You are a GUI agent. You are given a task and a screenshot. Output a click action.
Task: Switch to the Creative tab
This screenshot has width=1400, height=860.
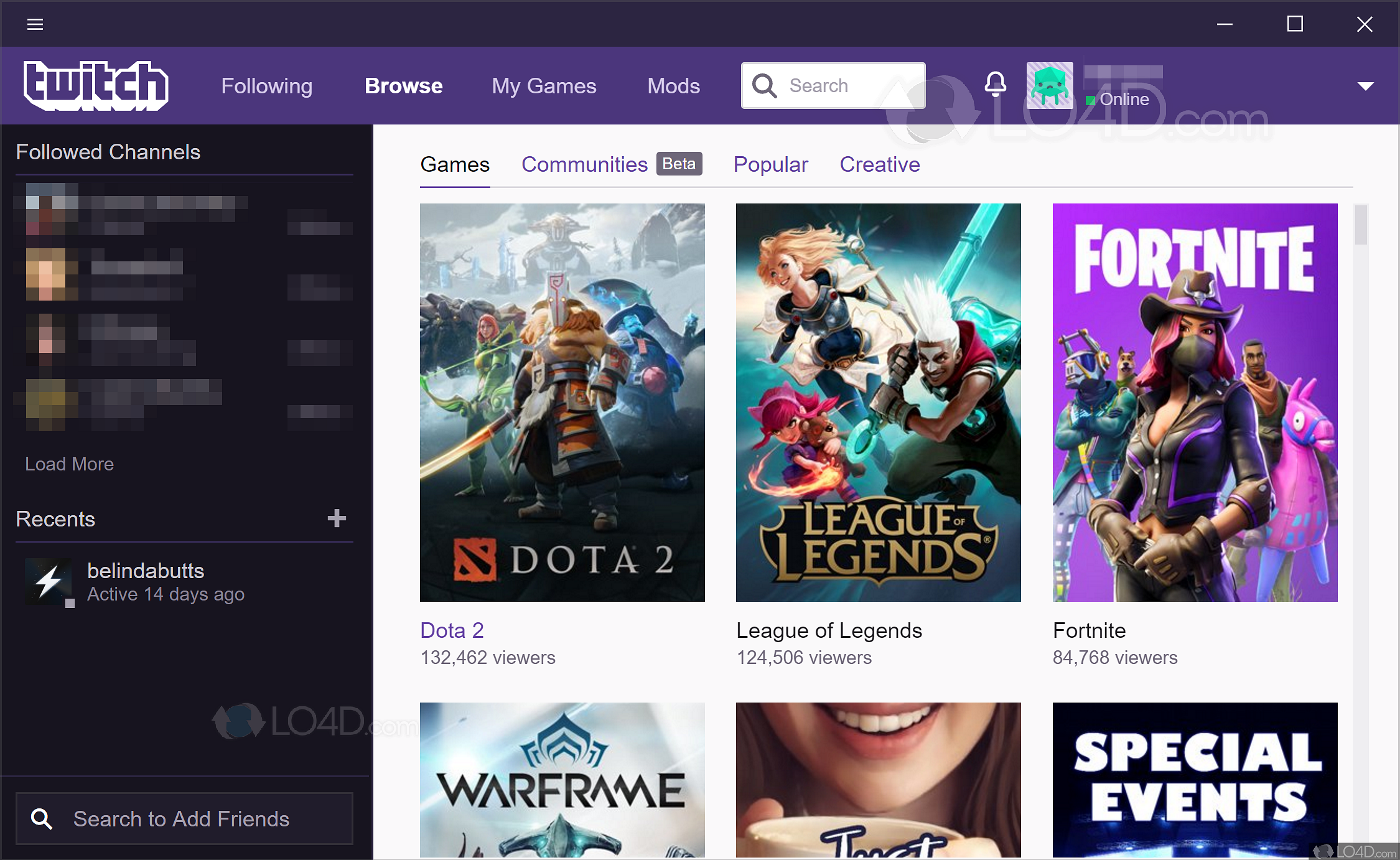pyautogui.click(x=880, y=164)
